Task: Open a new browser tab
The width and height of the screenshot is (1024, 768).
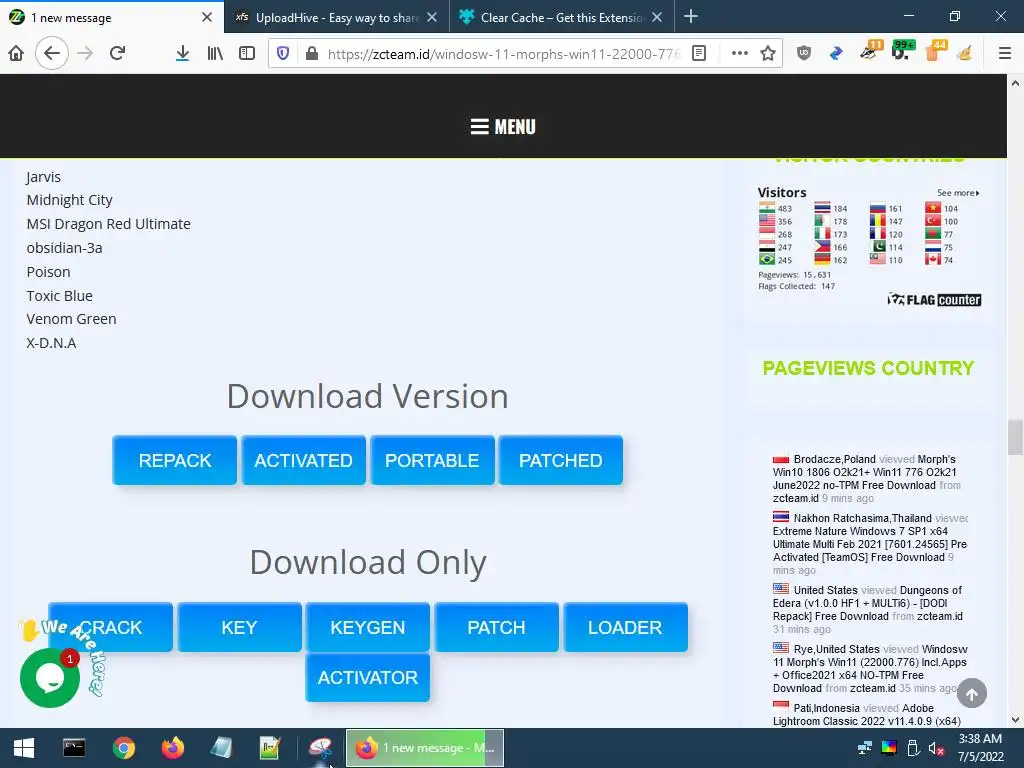Action: 691,17
